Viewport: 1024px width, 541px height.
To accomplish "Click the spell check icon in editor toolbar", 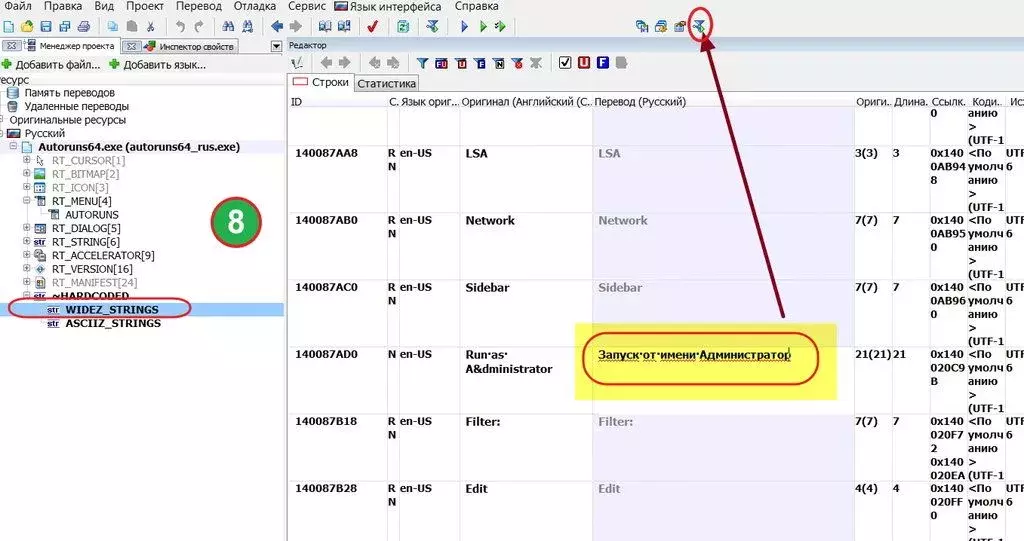I will [297, 63].
